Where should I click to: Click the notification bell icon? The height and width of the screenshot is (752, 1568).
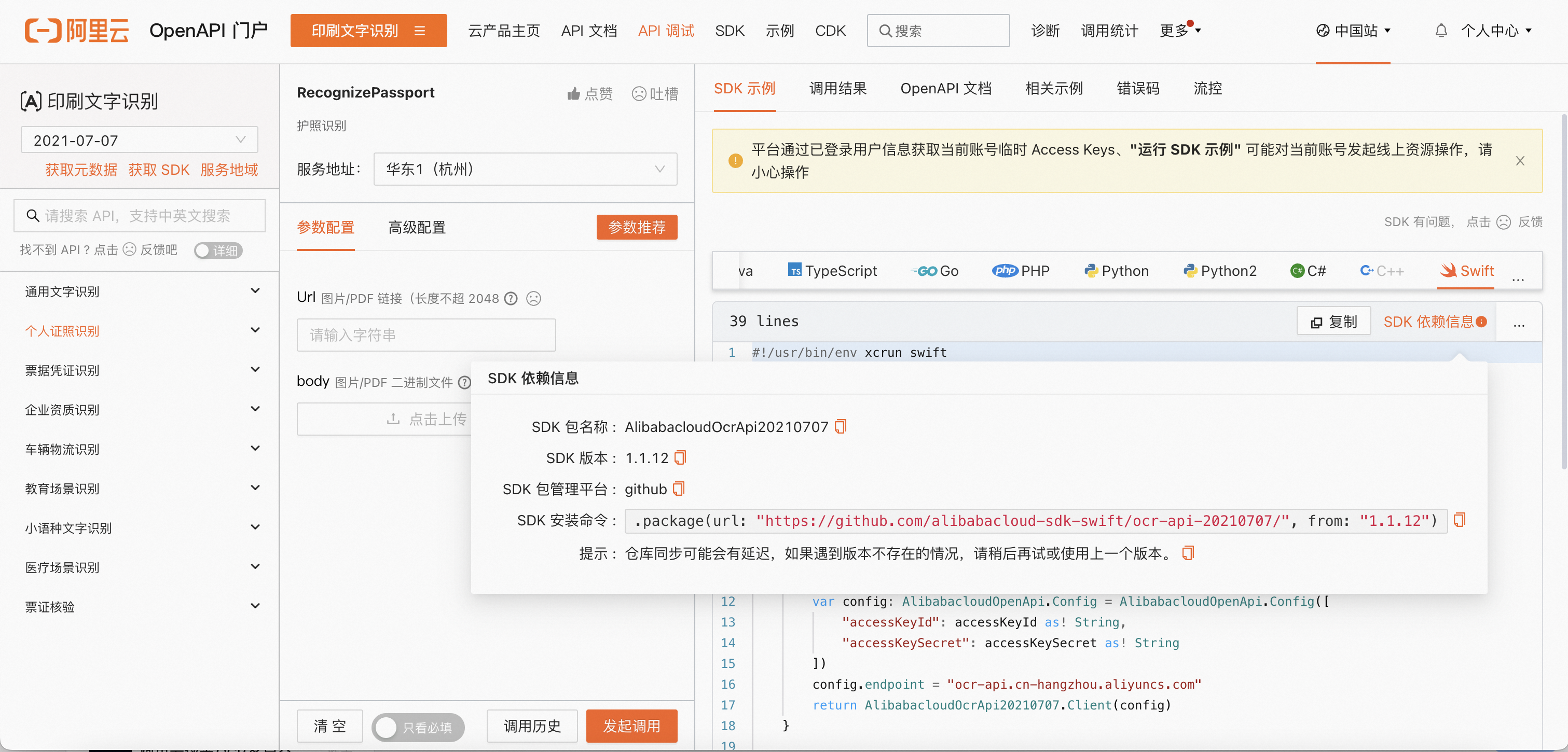pyautogui.click(x=1440, y=31)
